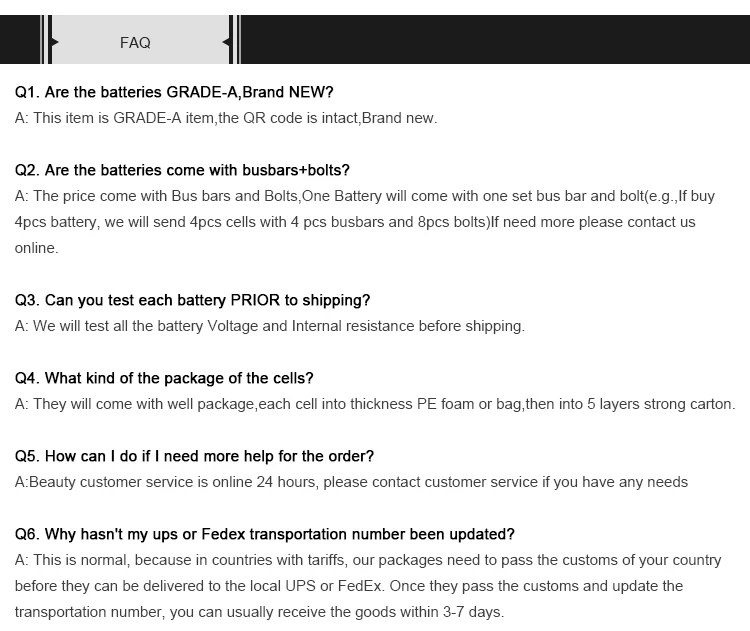Click the small arrow left of FAQ
Screen dimensions: 750x631
54,42
